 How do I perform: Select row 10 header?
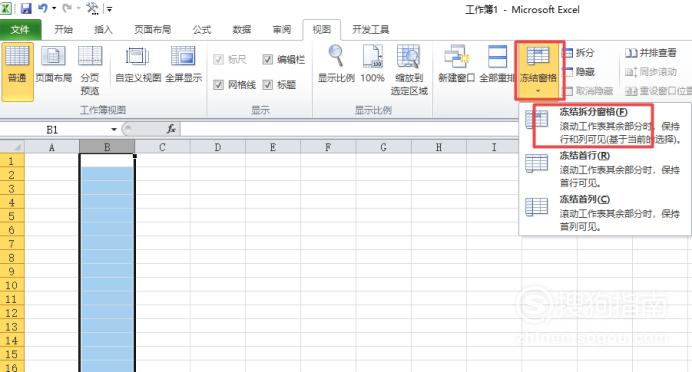point(12,285)
